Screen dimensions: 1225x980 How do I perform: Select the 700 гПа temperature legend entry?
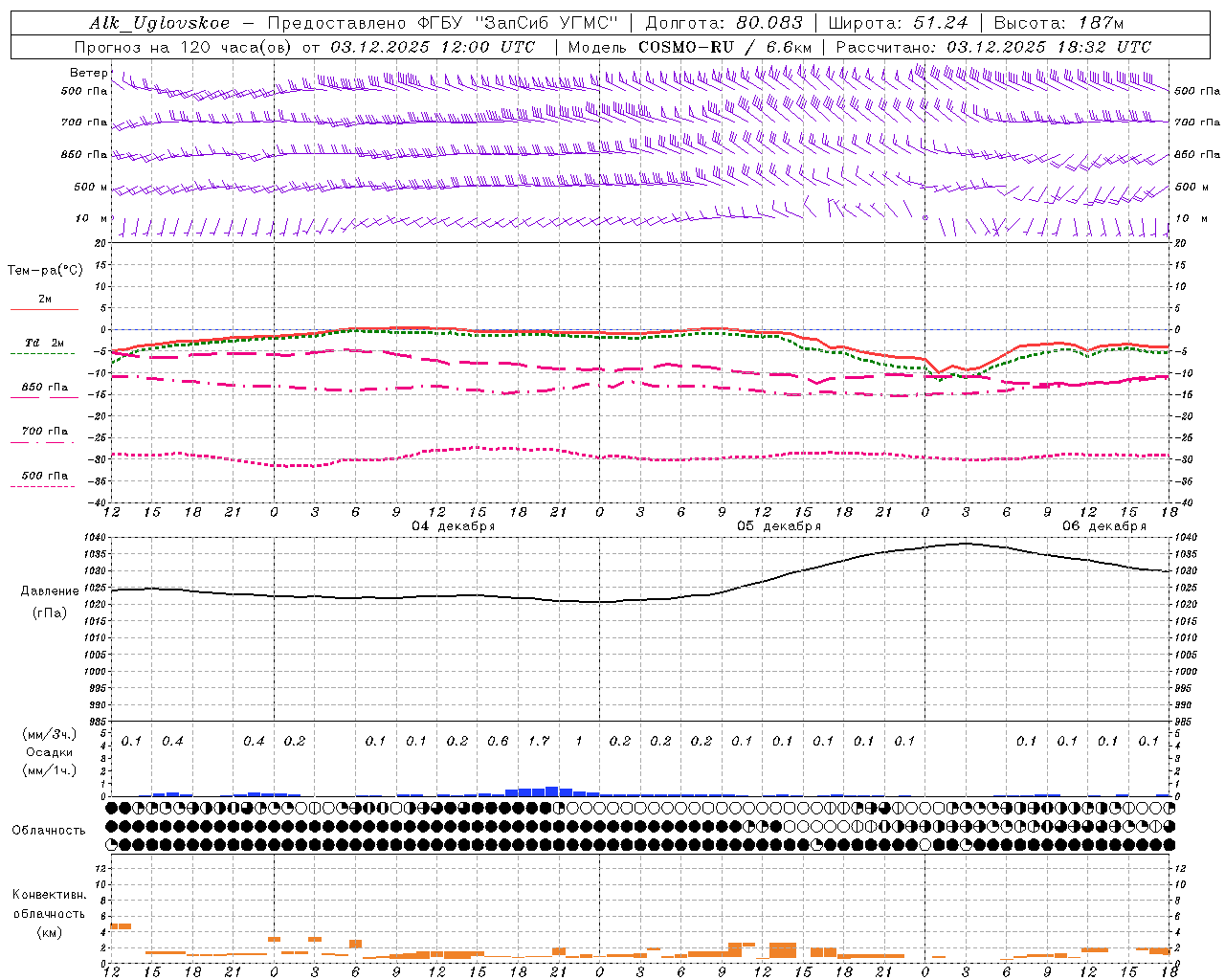point(45,432)
